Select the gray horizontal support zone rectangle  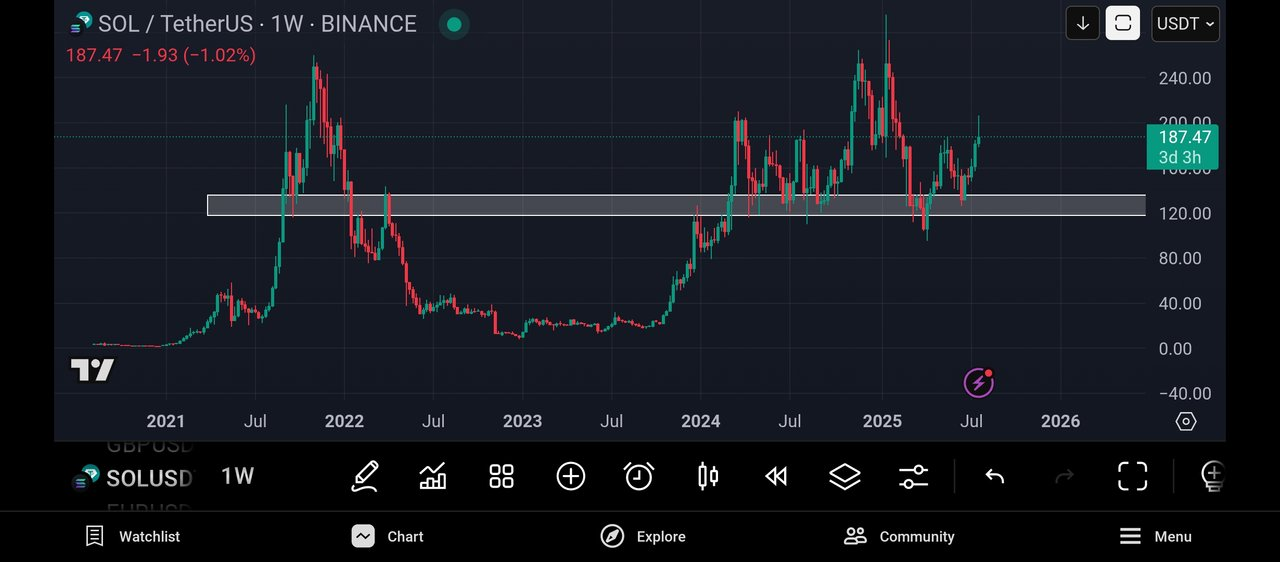point(676,205)
